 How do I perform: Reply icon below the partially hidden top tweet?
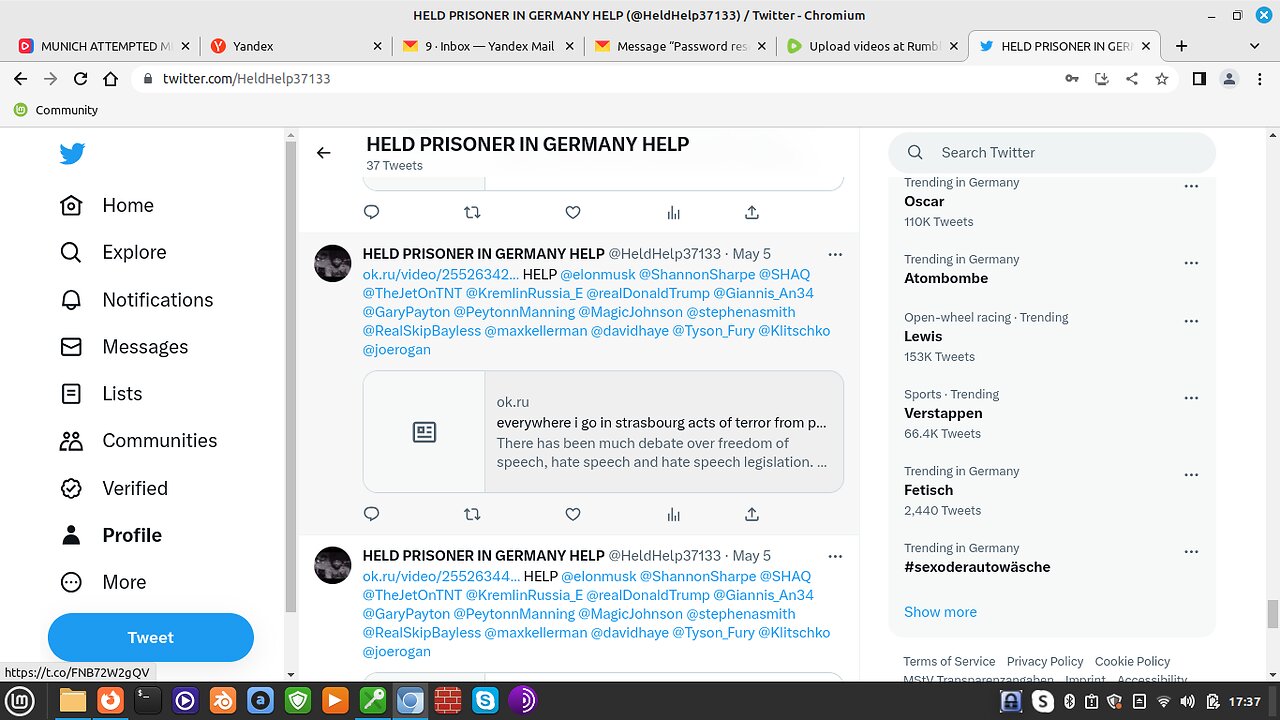(371, 212)
